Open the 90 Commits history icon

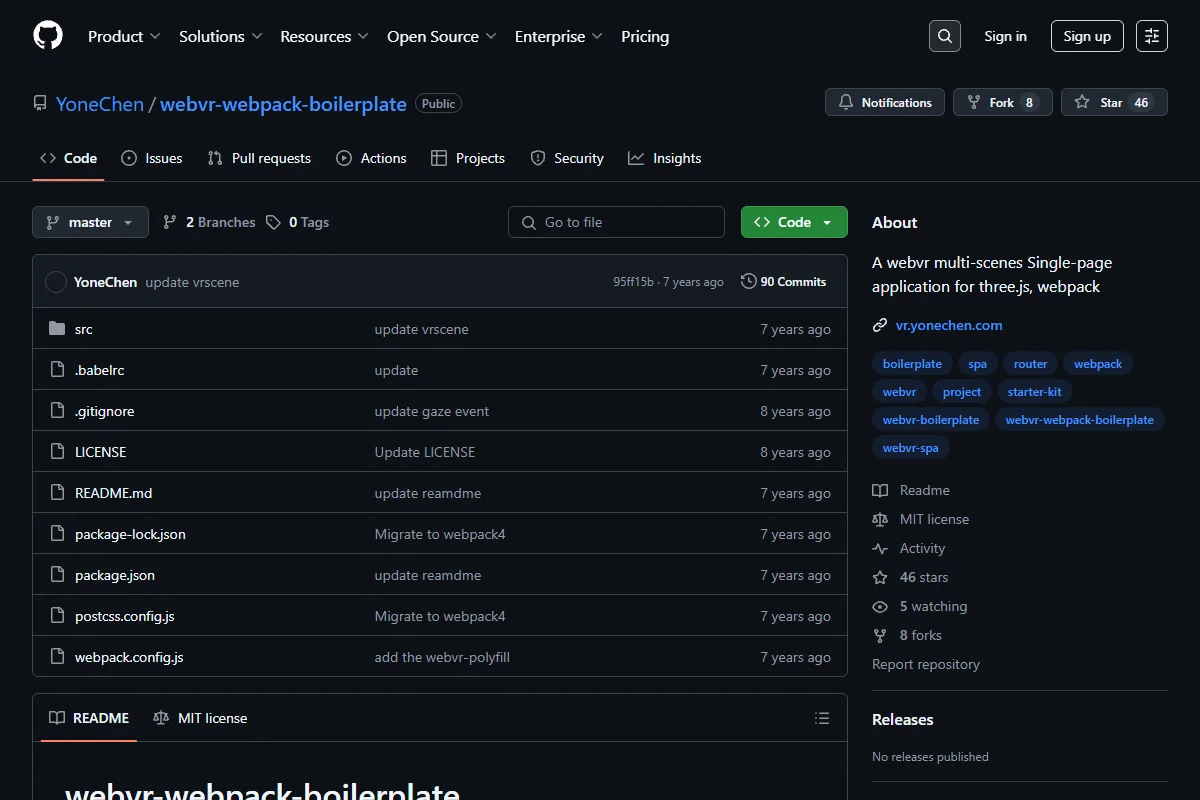coord(748,282)
